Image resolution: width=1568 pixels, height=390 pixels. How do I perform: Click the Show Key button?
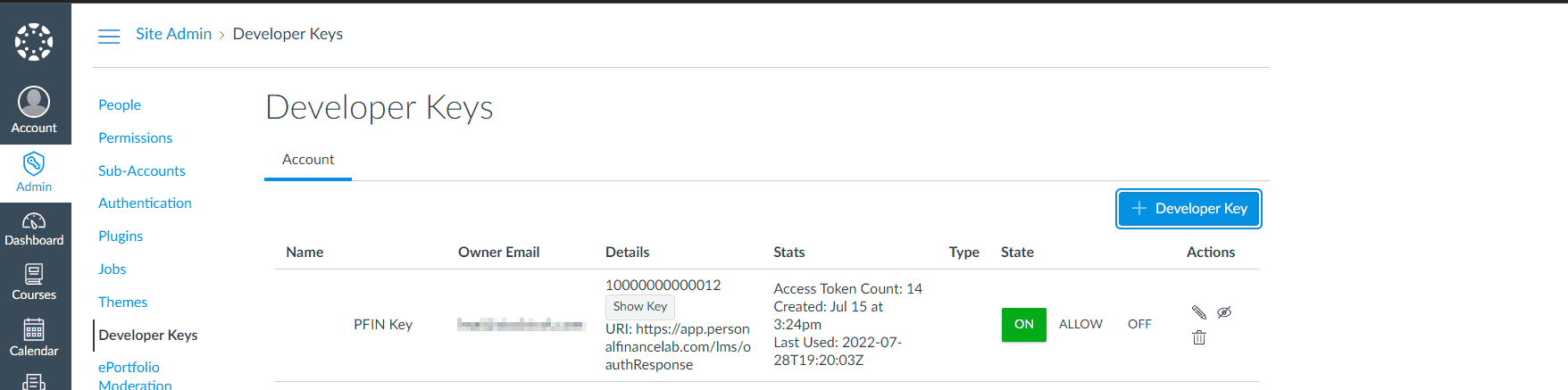point(640,307)
